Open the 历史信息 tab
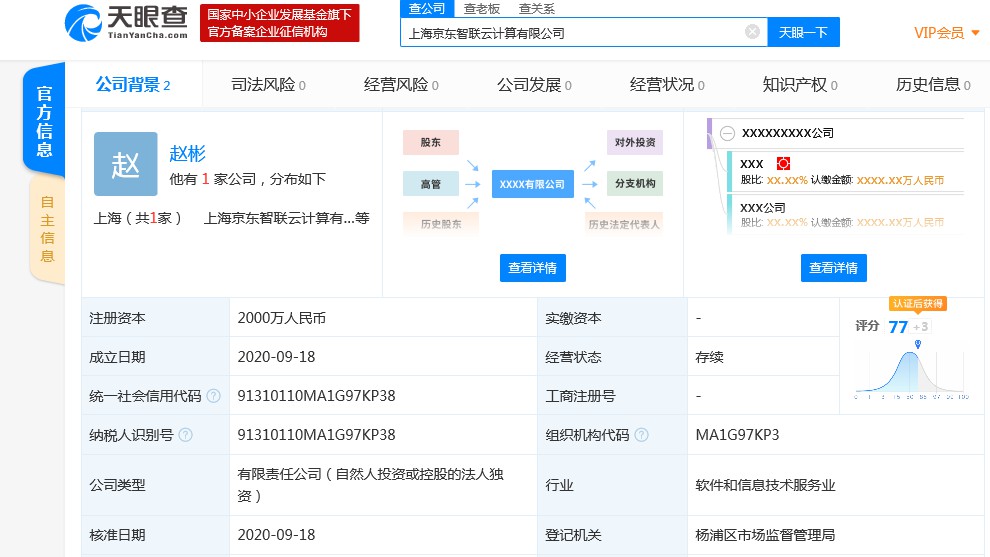Screen dimensions: 990x557 (933, 85)
